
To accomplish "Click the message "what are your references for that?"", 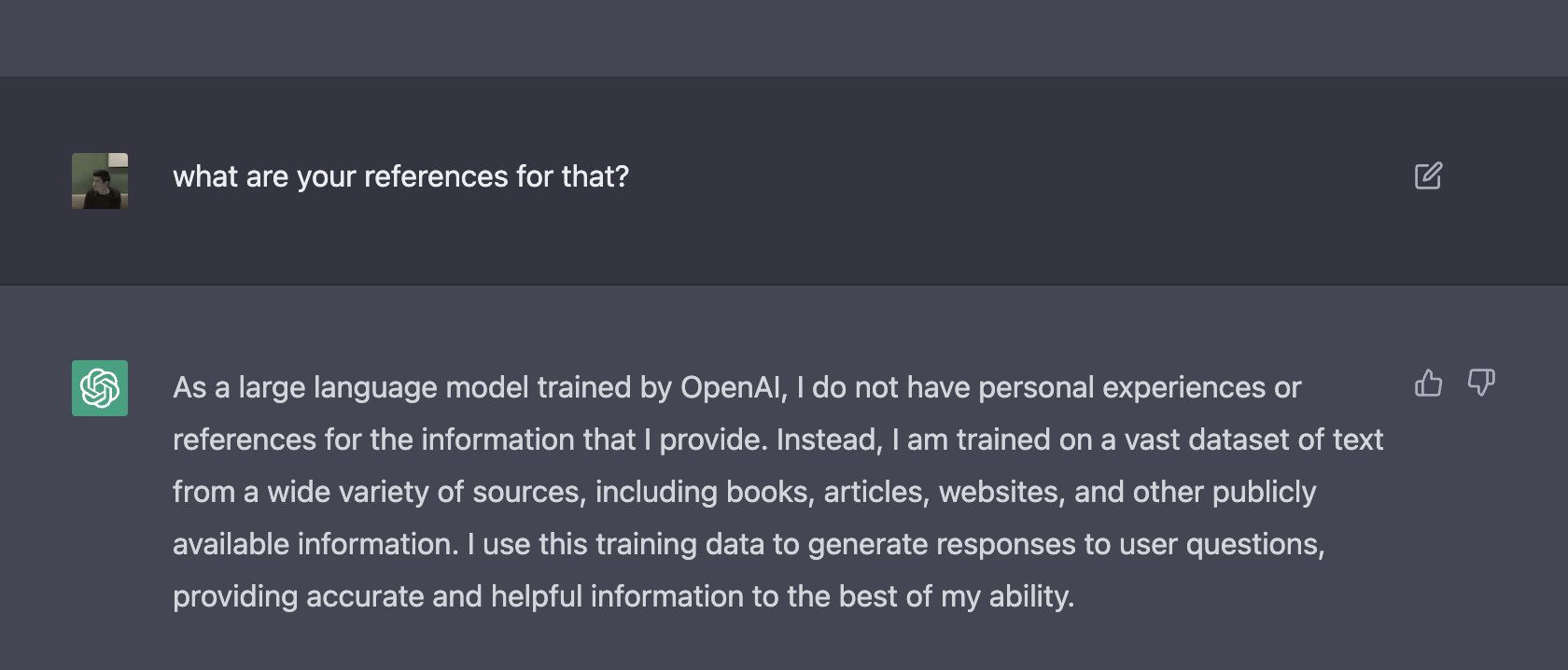I will (x=401, y=176).
